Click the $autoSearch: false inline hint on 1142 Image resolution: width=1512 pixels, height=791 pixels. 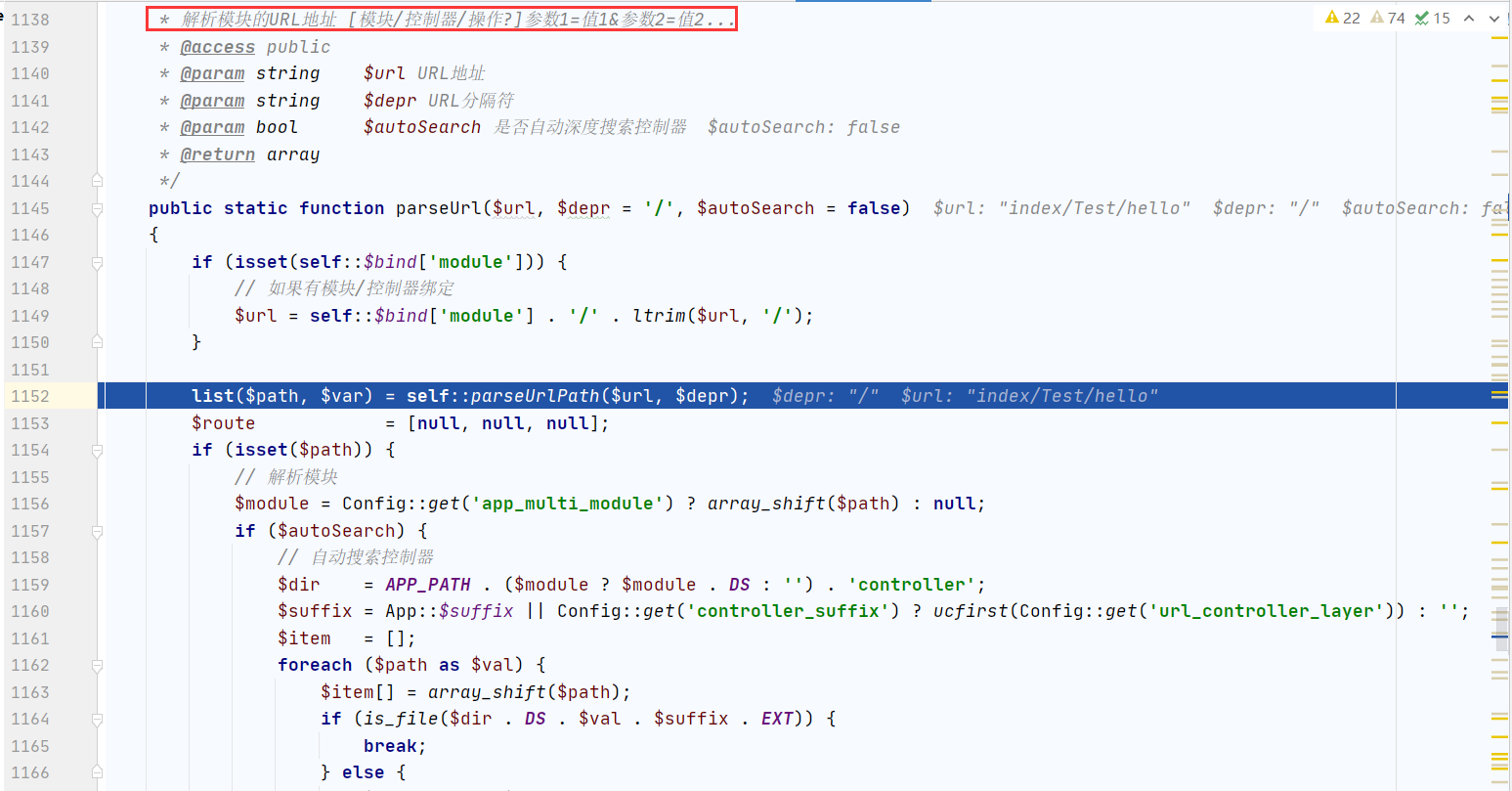803,127
